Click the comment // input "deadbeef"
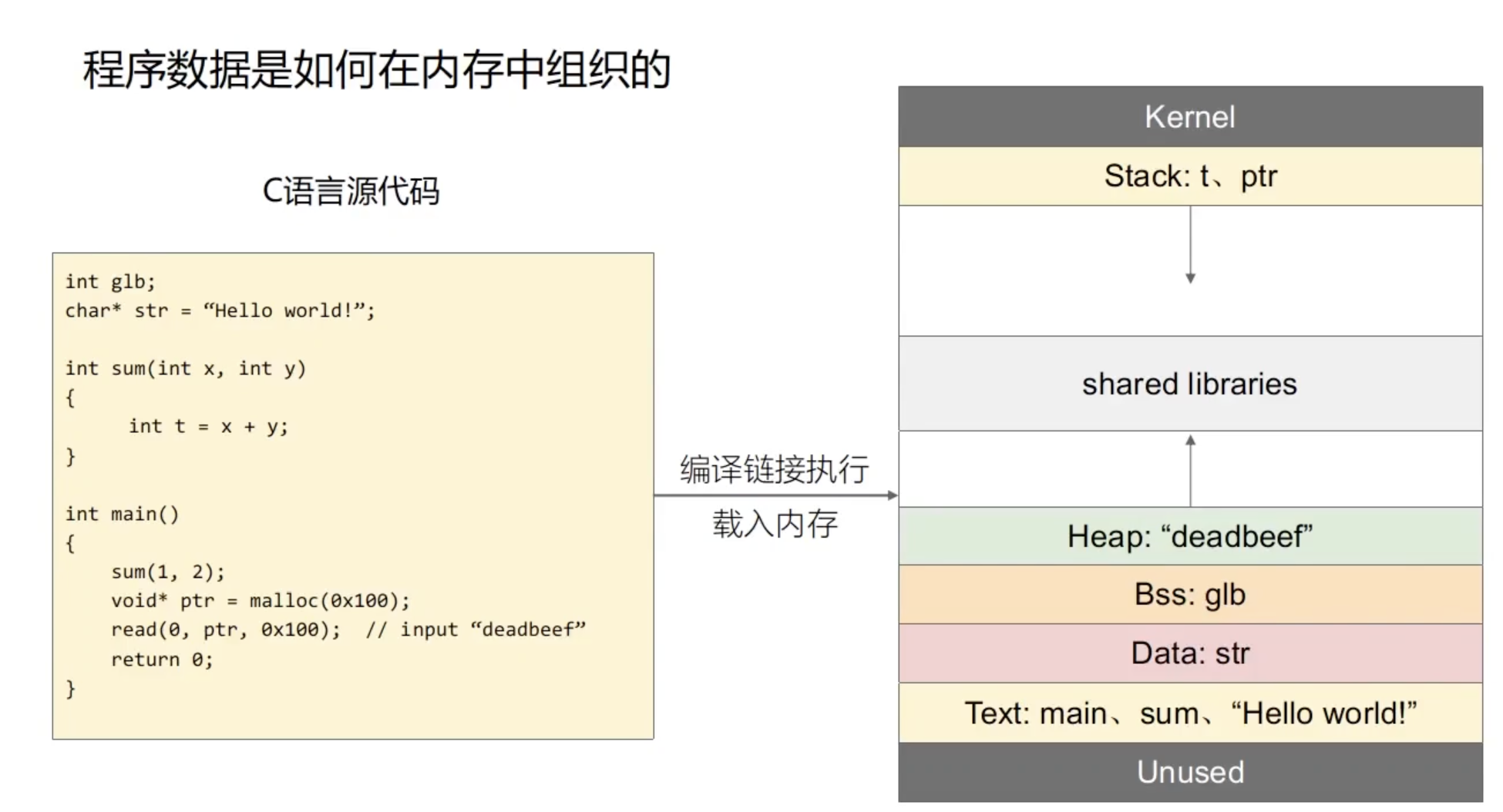Screen dimensions: 1503x812 (476, 629)
